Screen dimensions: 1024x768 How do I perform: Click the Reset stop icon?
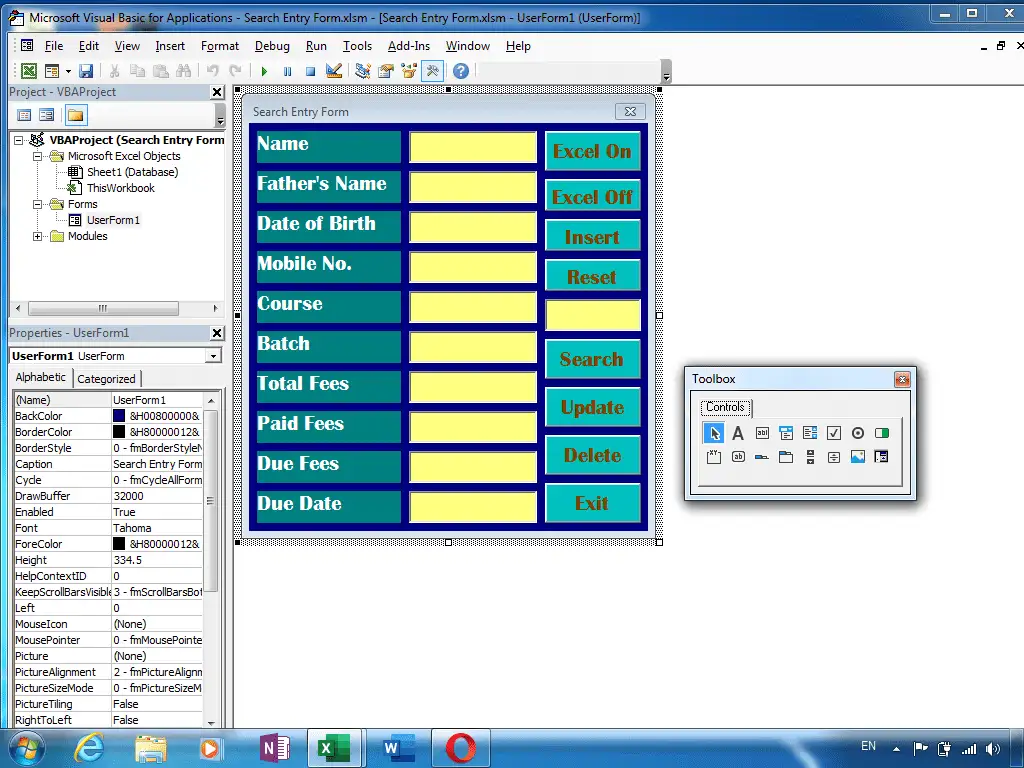point(310,71)
